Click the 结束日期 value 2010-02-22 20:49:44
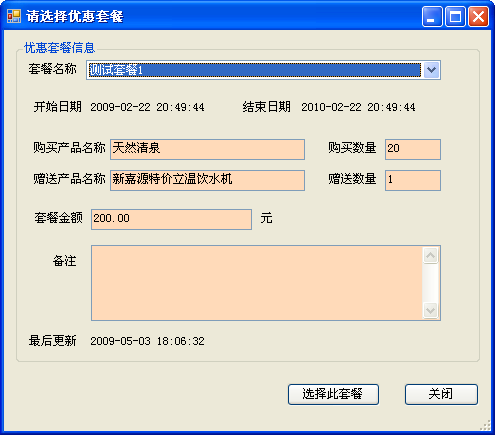 click(x=358, y=107)
